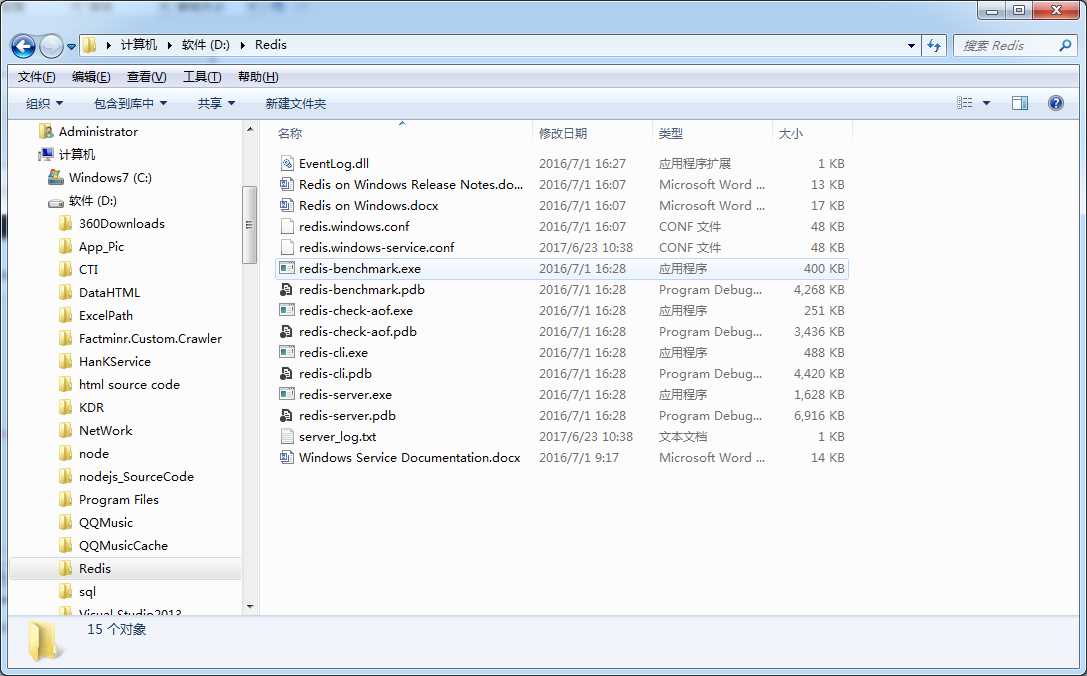Viewport: 1087px width, 676px height.
Task: Select redis.windows-service.conf file icon
Action: tap(287, 248)
